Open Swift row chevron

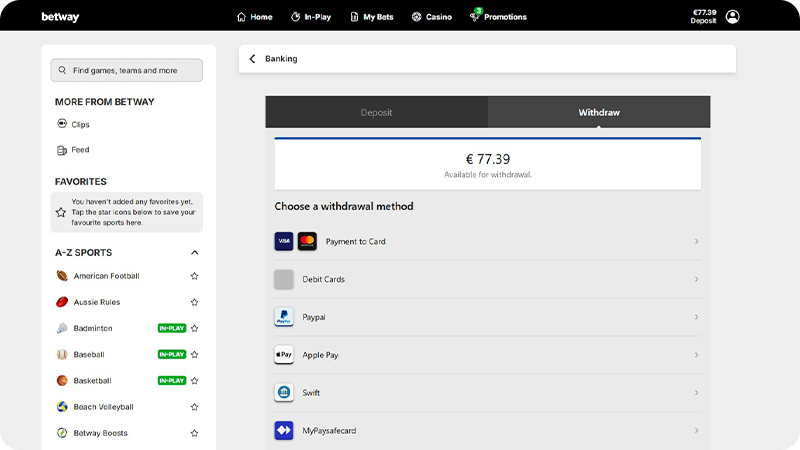(x=696, y=392)
